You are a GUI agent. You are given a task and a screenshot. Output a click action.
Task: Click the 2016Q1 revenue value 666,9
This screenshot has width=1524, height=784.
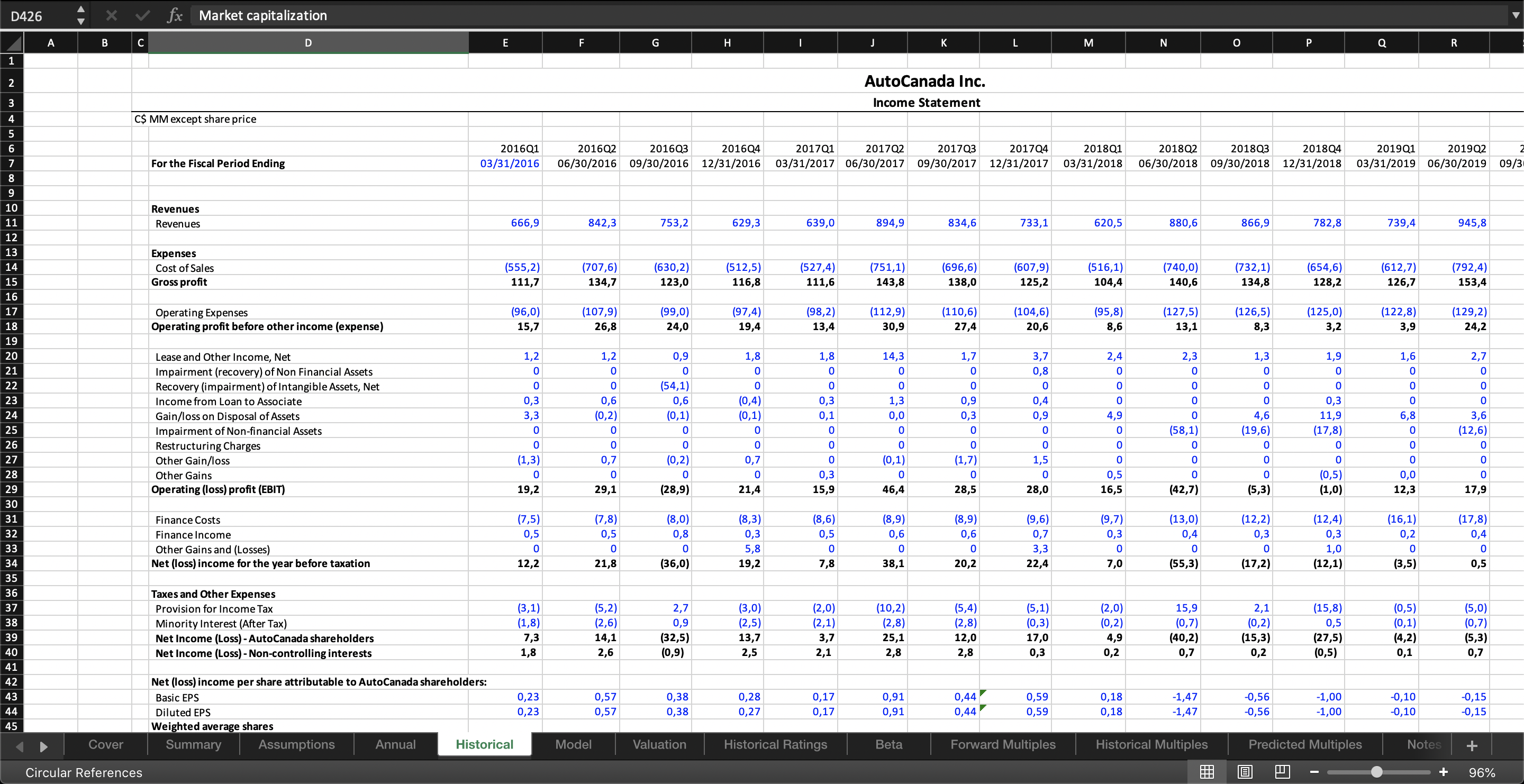click(x=525, y=223)
